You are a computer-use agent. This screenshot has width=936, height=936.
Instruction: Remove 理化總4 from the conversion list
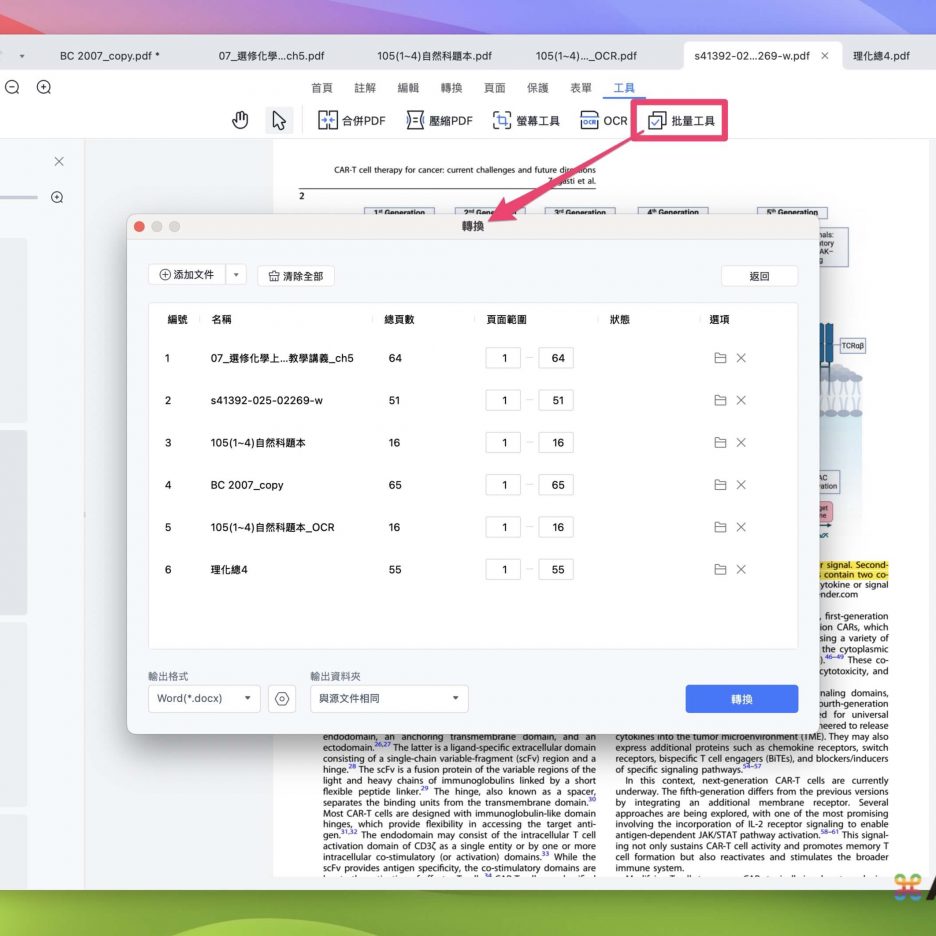coord(741,570)
